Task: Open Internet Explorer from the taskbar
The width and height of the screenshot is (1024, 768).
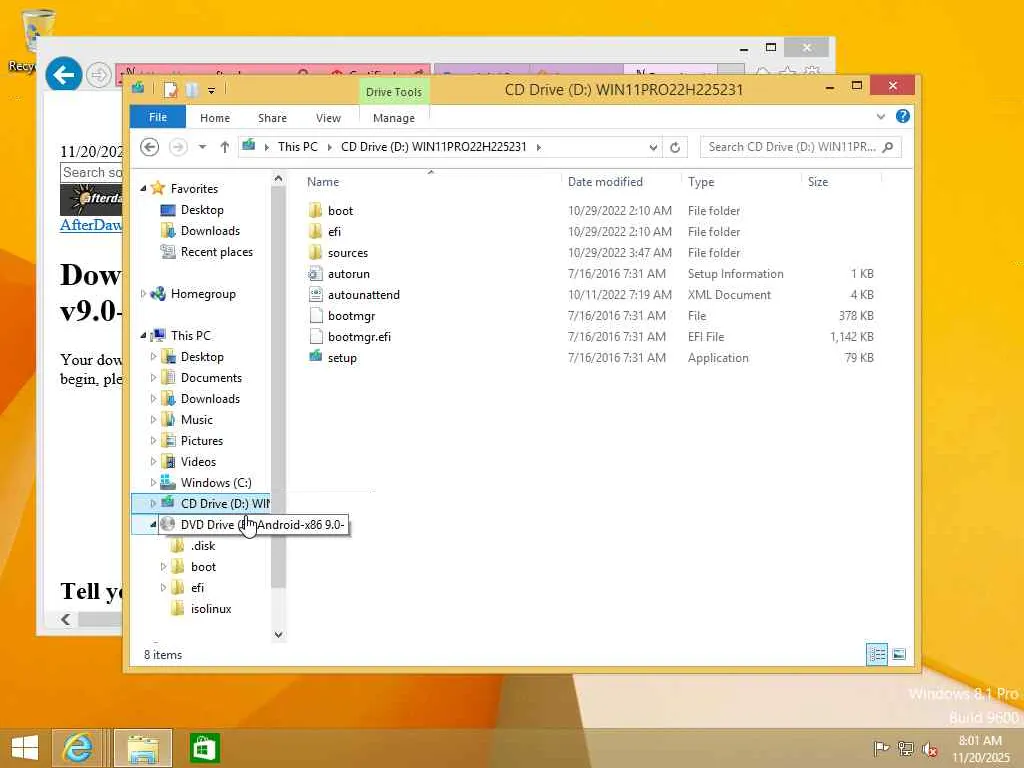Action: 77,748
